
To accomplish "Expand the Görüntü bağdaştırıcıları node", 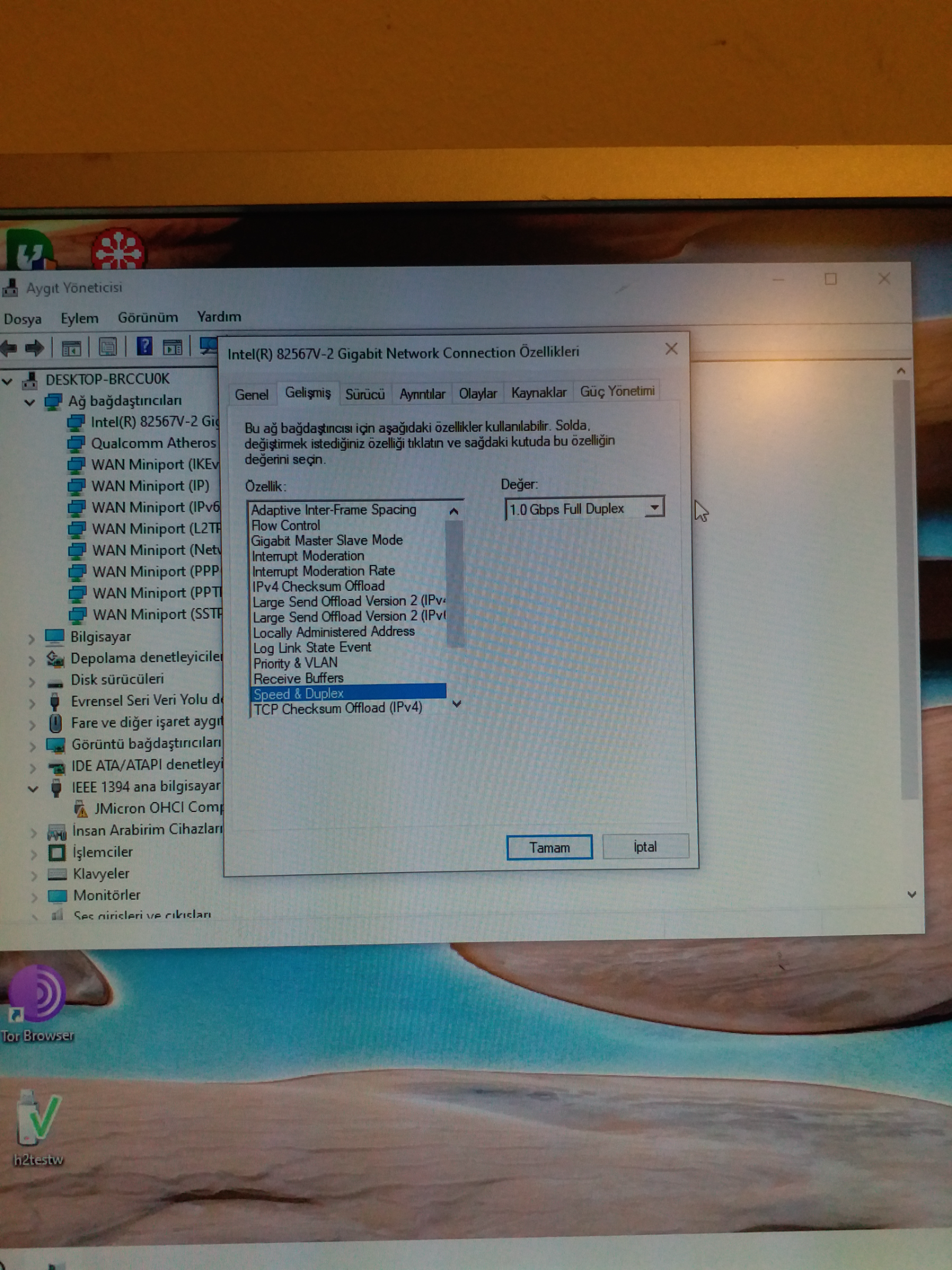I will coord(33,746).
